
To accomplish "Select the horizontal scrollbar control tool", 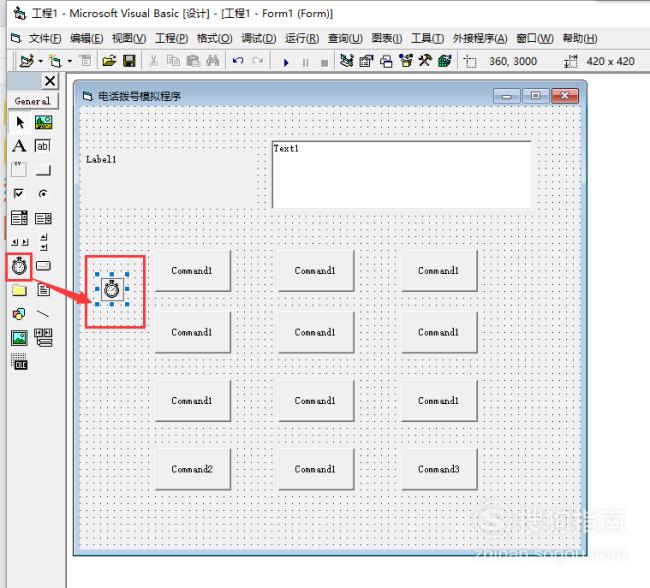I will [x=19, y=242].
